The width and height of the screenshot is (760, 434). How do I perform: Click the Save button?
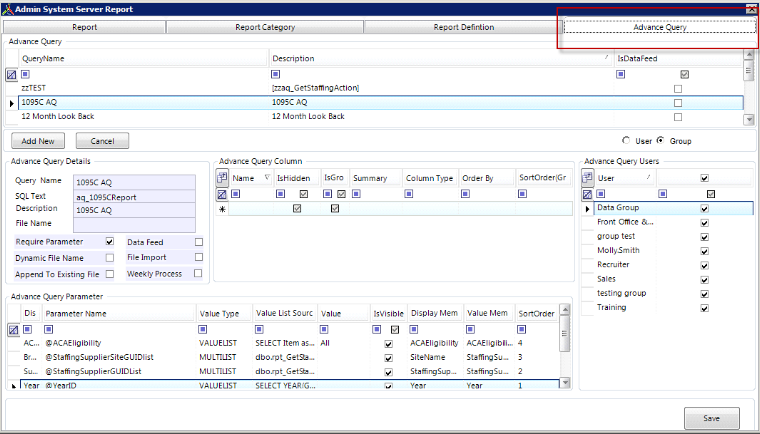712,418
